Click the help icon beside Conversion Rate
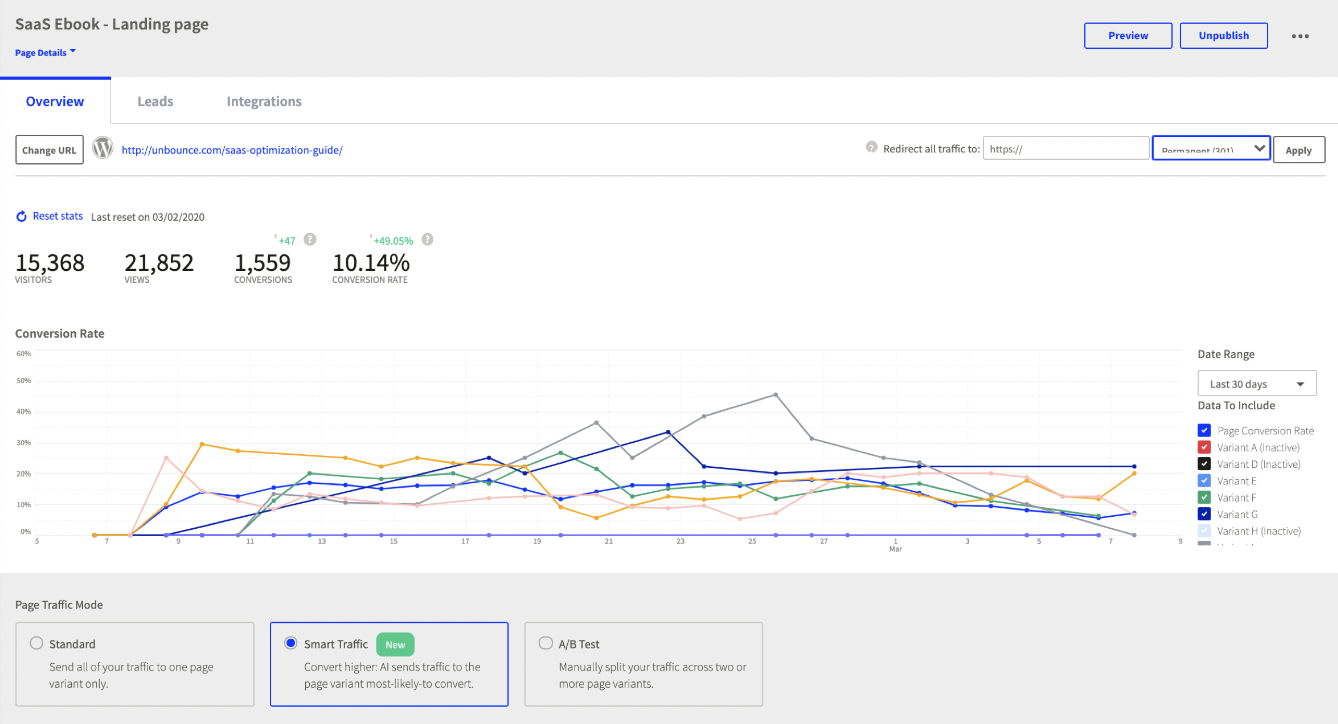The image size is (1338, 724). pyautogui.click(x=426, y=239)
